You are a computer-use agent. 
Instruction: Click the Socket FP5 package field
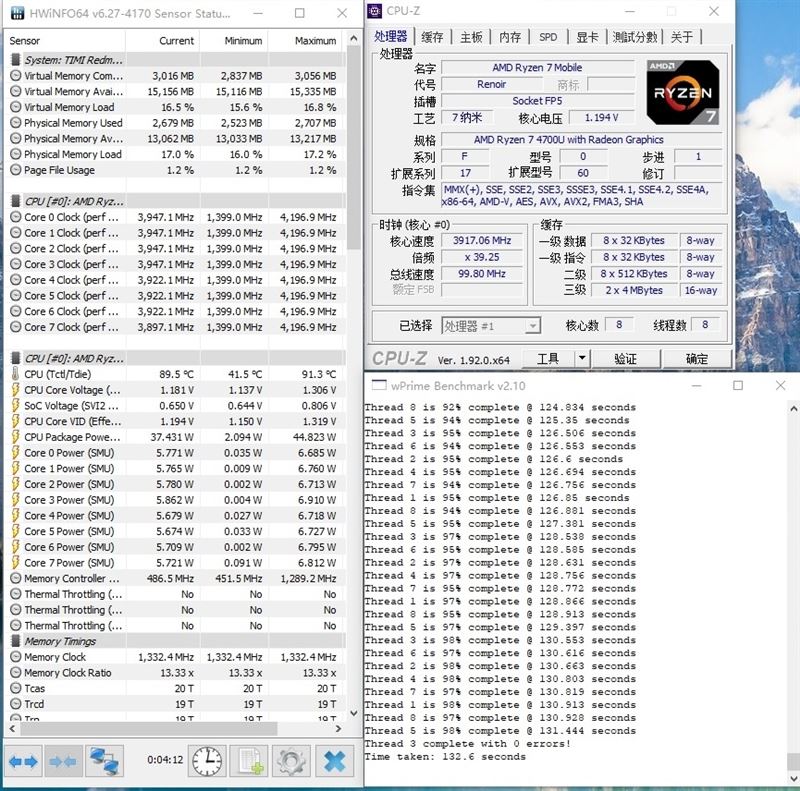(x=537, y=101)
